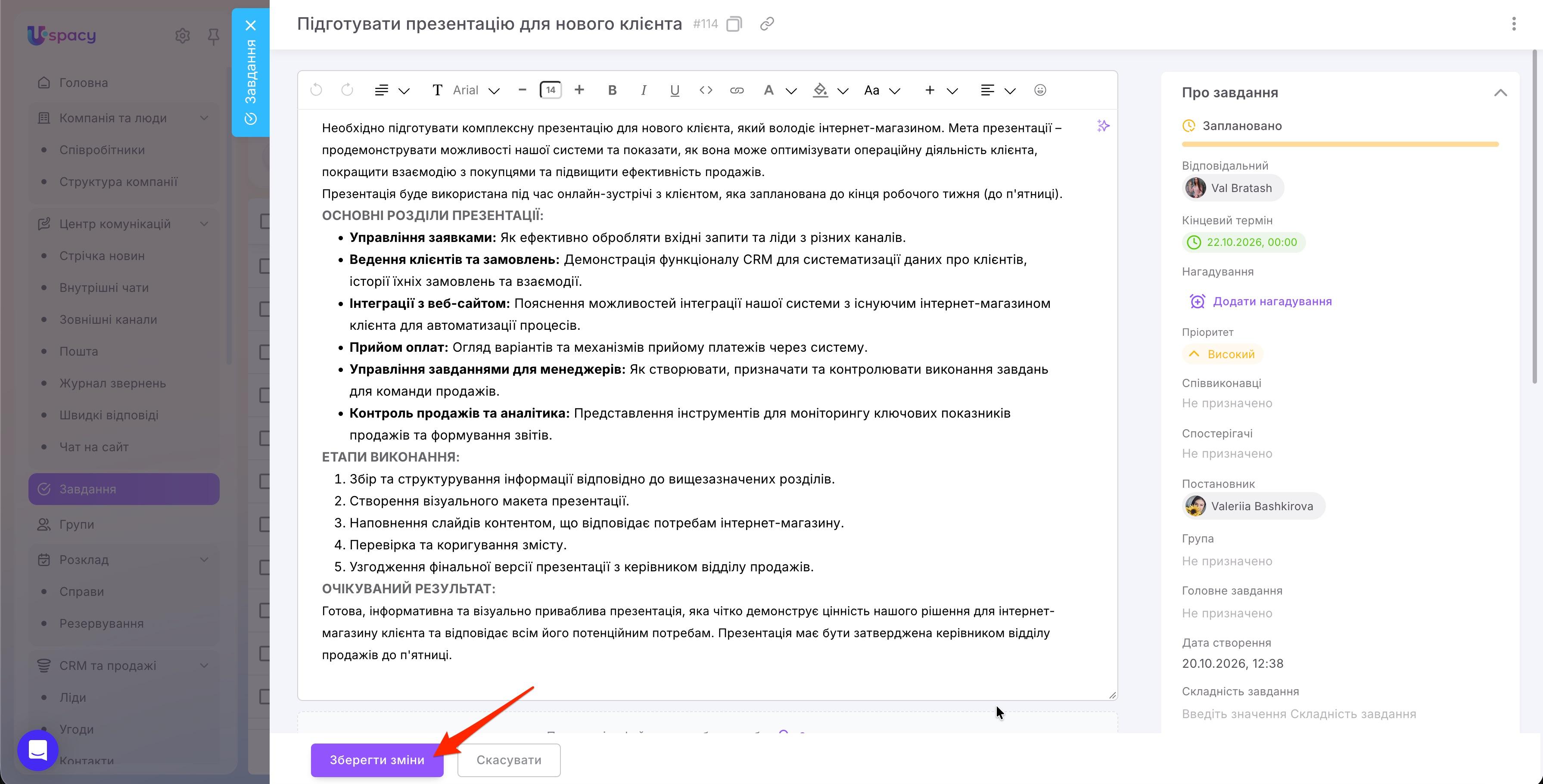
Task: Click task creator Valeriia Bashkirova
Action: [1253, 506]
